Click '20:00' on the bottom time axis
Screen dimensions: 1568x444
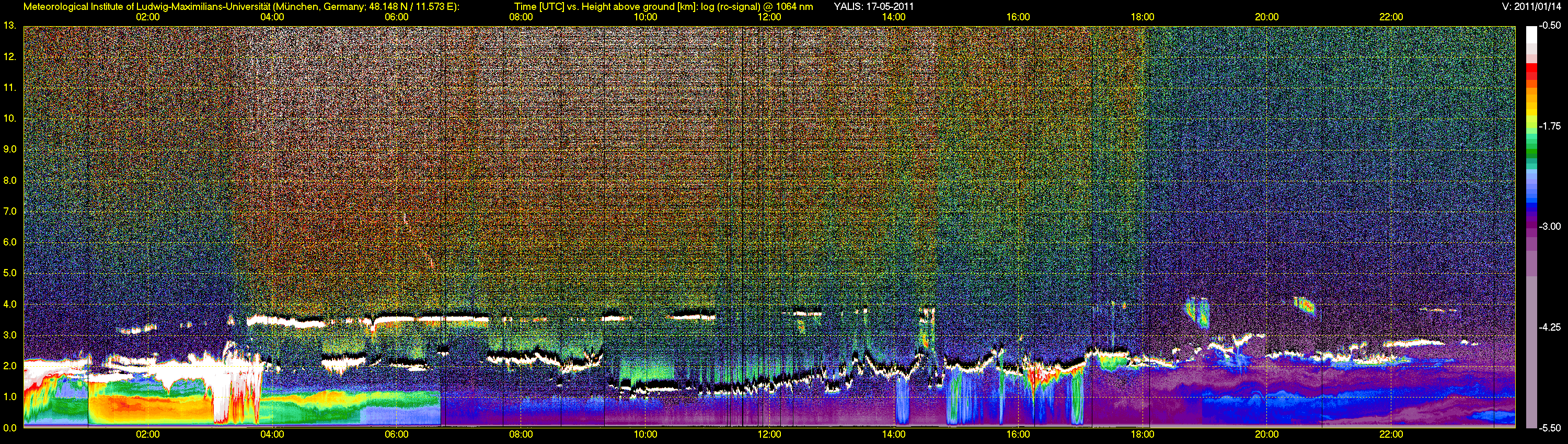click(1267, 434)
